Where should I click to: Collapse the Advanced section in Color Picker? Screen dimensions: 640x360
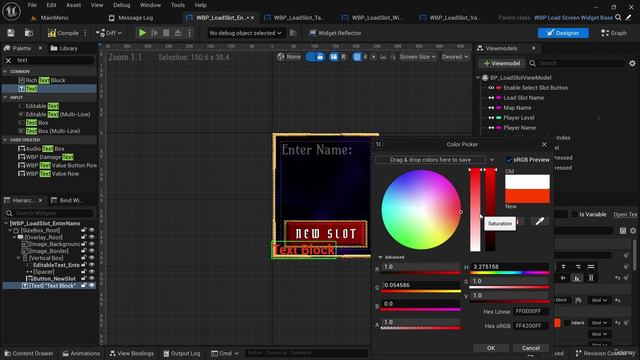tap(380, 257)
